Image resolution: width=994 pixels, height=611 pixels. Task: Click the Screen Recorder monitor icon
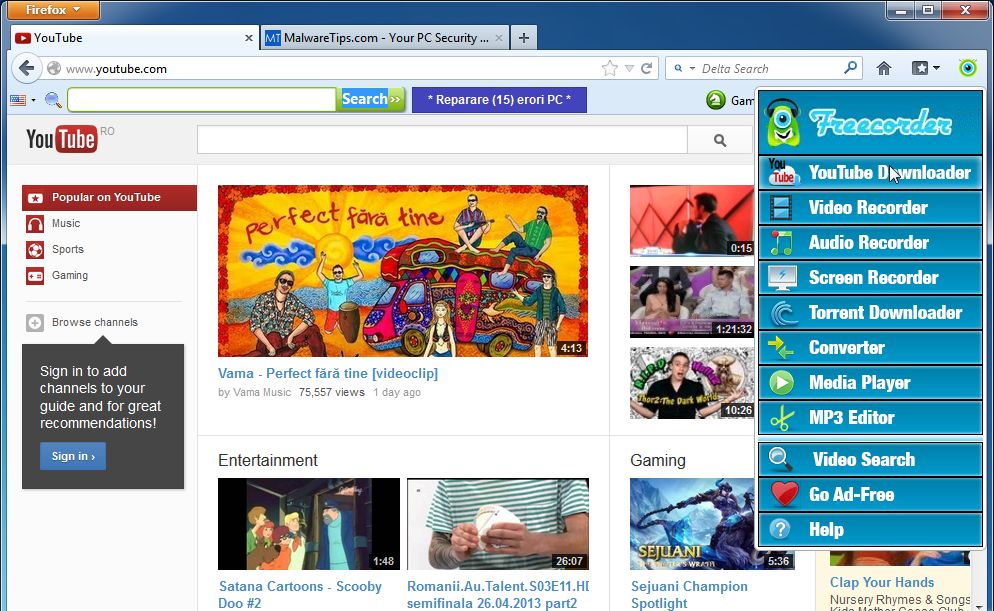781,278
